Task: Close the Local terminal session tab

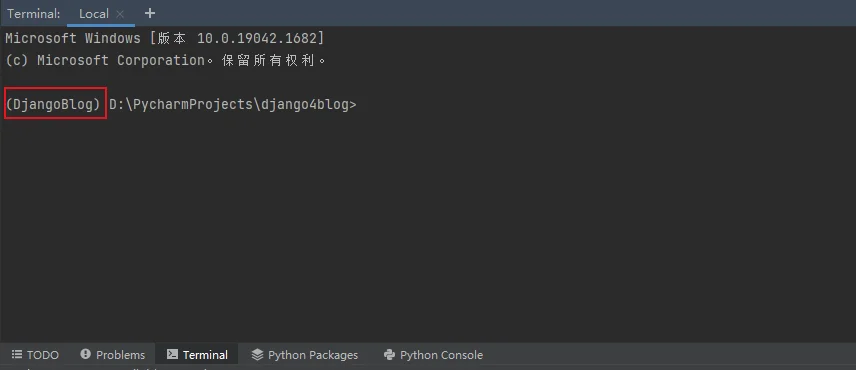Action: (x=121, y=14)
